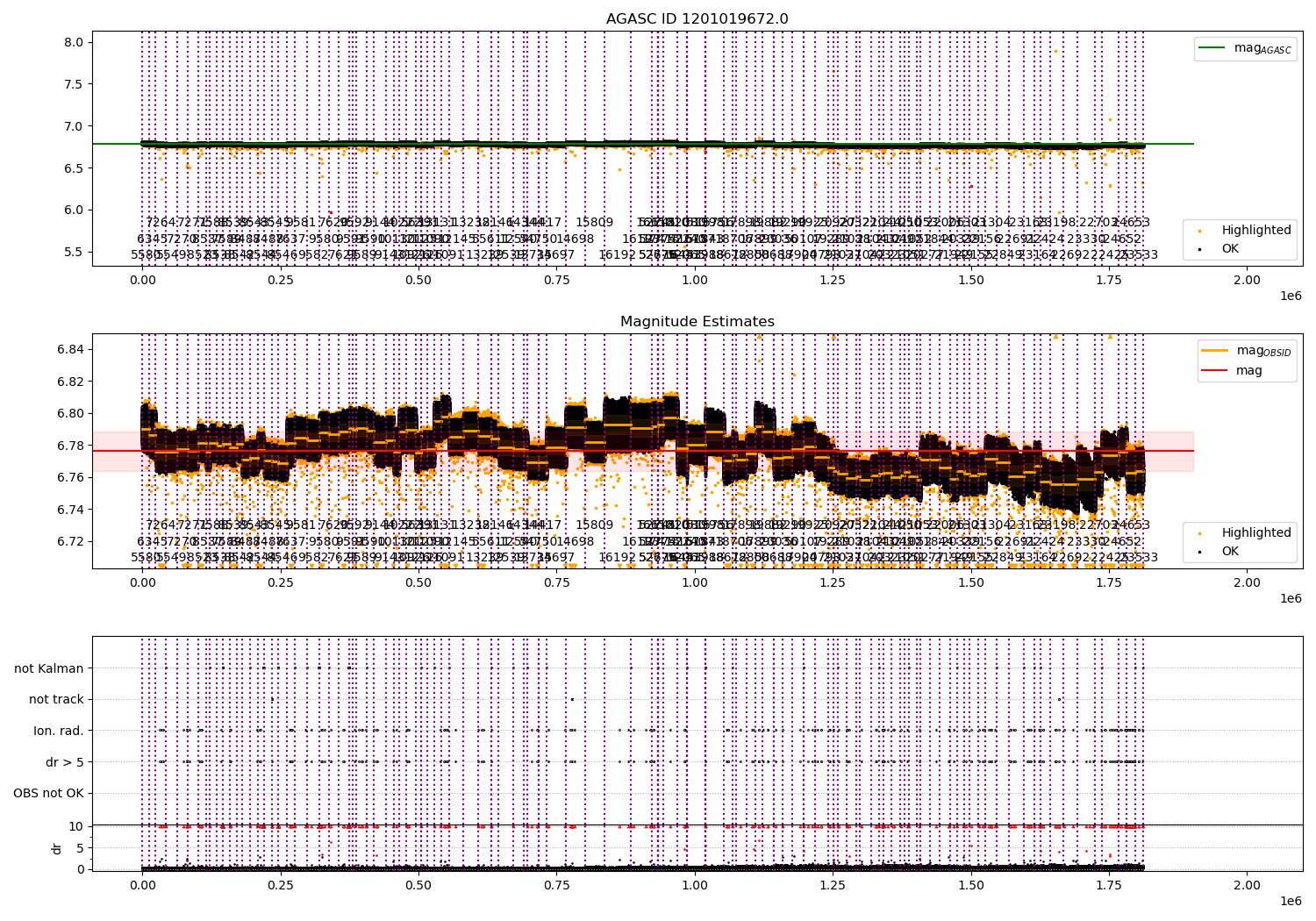
Task: Select 'Highlighted' in the Magnitude Estimates legend
Action: (x=1256, y=532)
